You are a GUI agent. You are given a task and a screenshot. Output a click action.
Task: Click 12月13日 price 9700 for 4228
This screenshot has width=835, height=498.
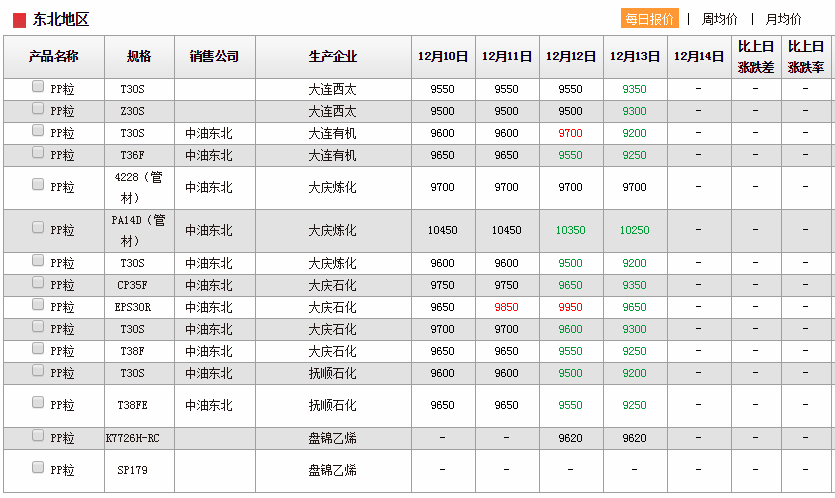click(634, 187)
